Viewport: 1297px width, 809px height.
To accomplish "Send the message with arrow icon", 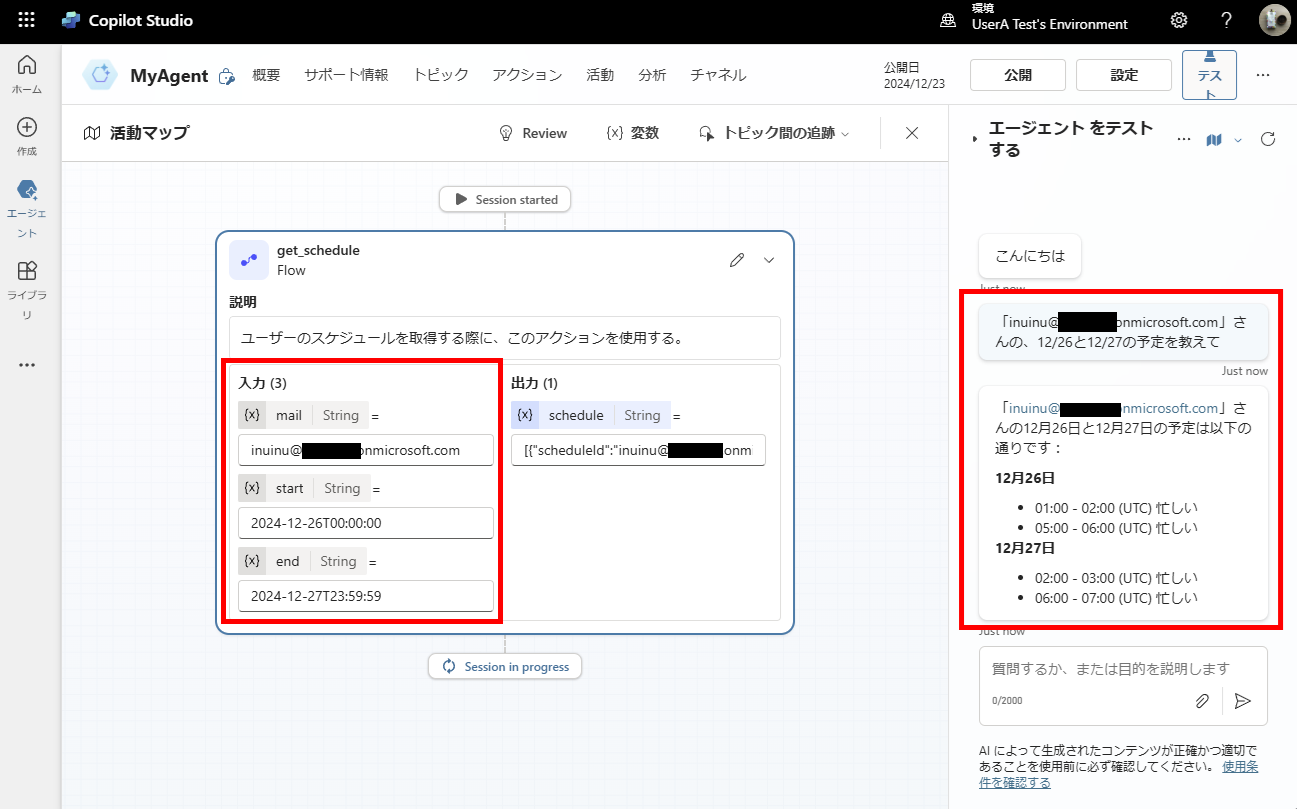I will pyautogui.click(x=1243, y=701).
